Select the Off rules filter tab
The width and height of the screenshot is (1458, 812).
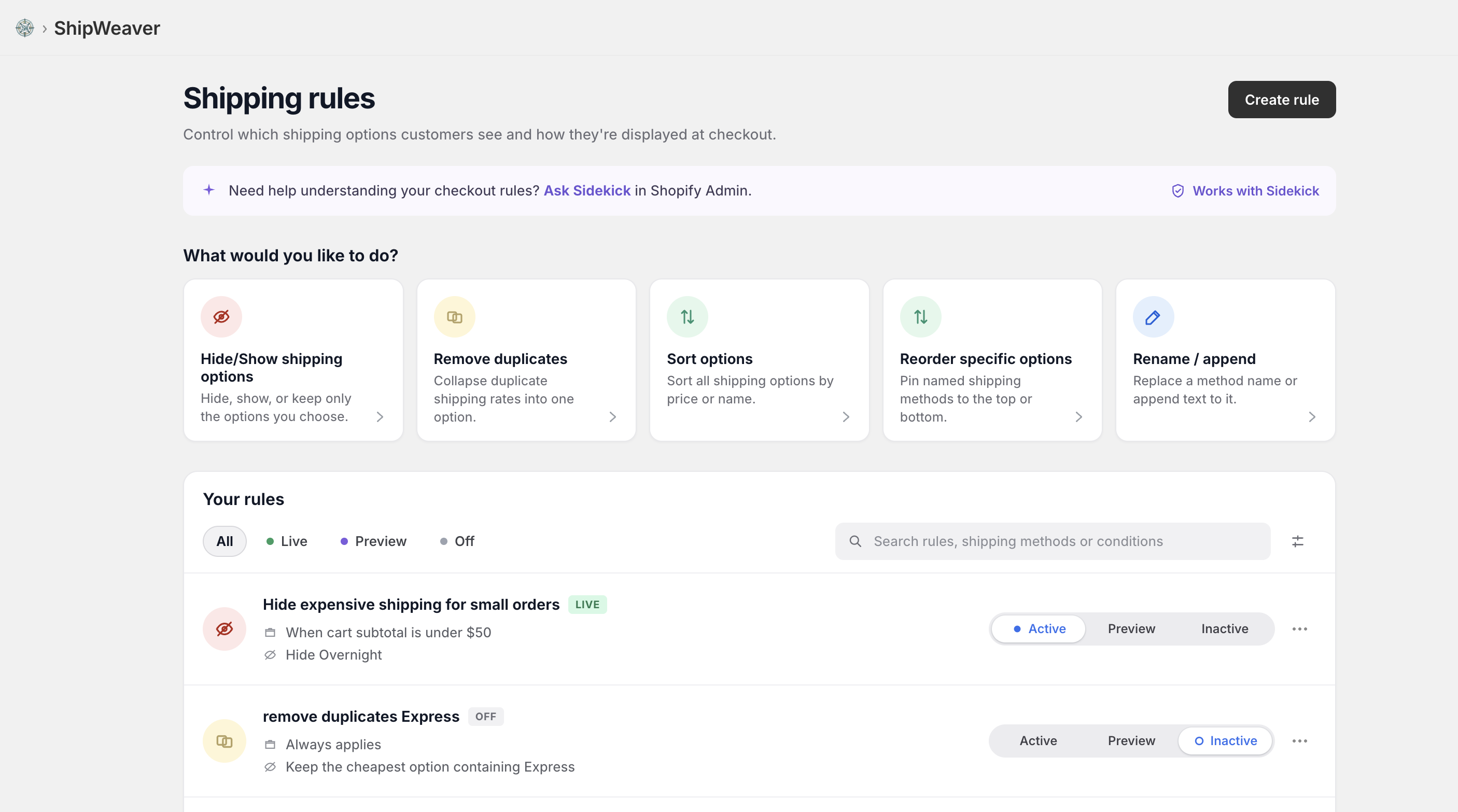pyautogui.click(x=457, y=541)
